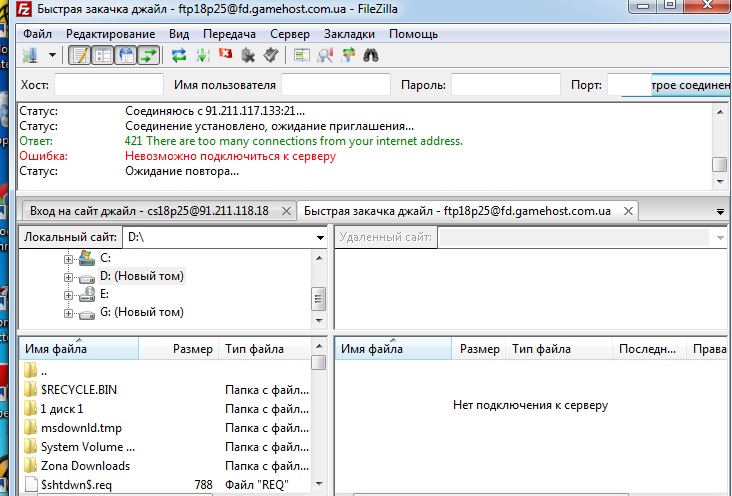This screenshot has height=496, width=732.
Task: Close the cs18p25@91.211.118.18 tab
Action: pos(286,212)
